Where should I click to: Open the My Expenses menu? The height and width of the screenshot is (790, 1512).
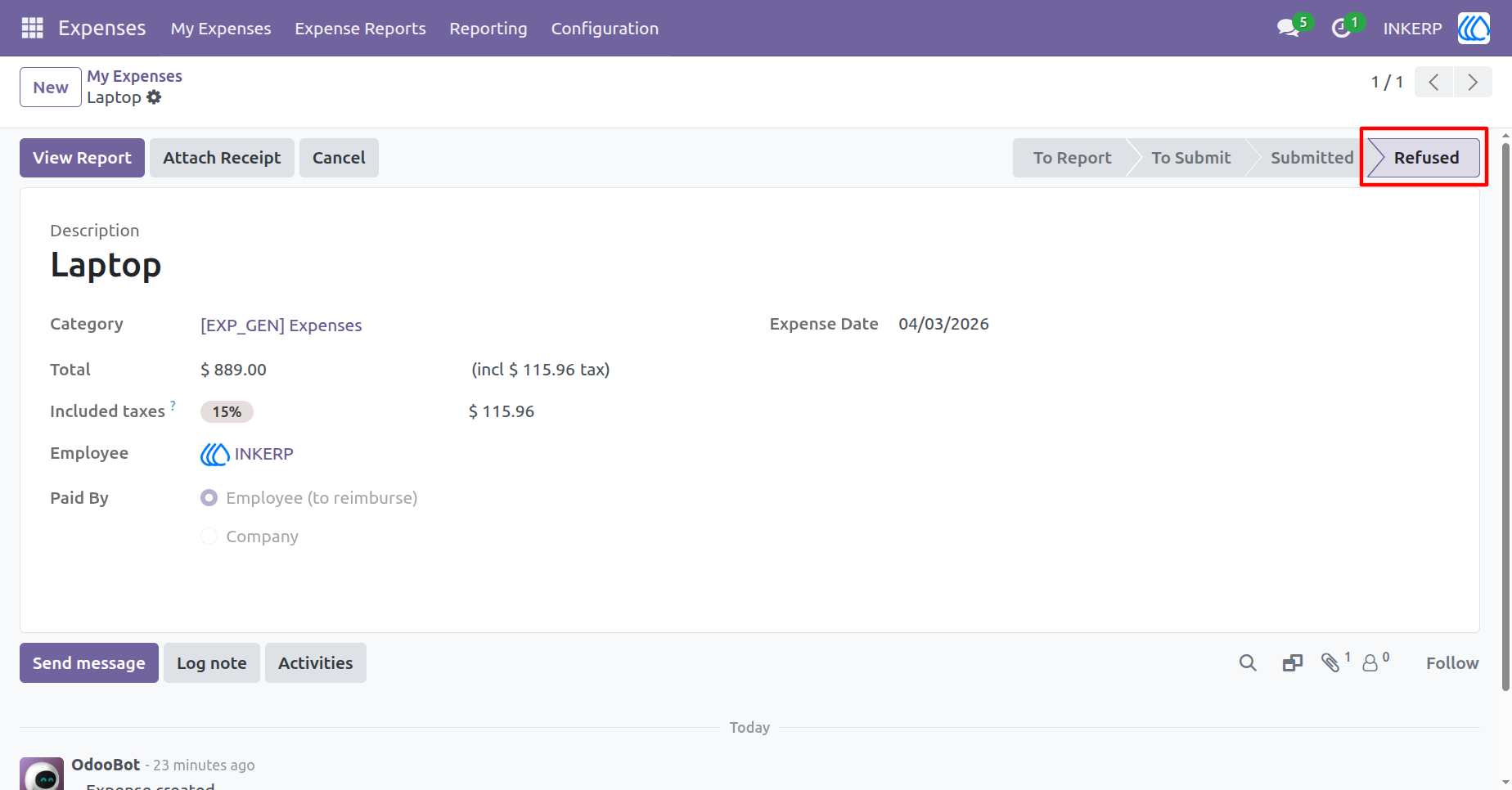tap(221, 29)
